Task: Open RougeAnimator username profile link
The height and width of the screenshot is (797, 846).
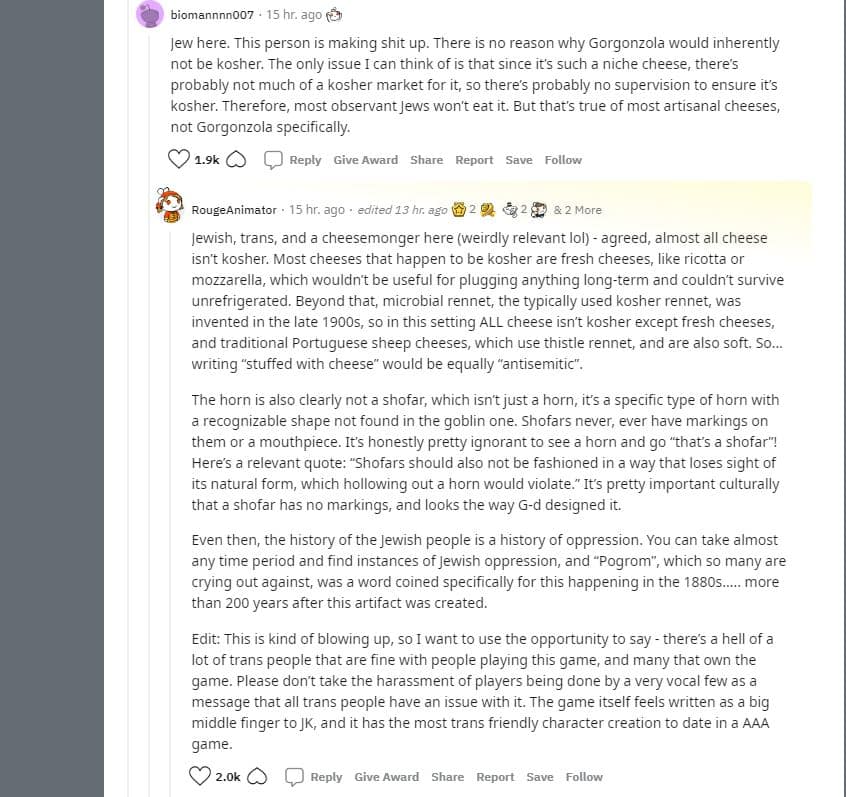Action: point(234,210)
